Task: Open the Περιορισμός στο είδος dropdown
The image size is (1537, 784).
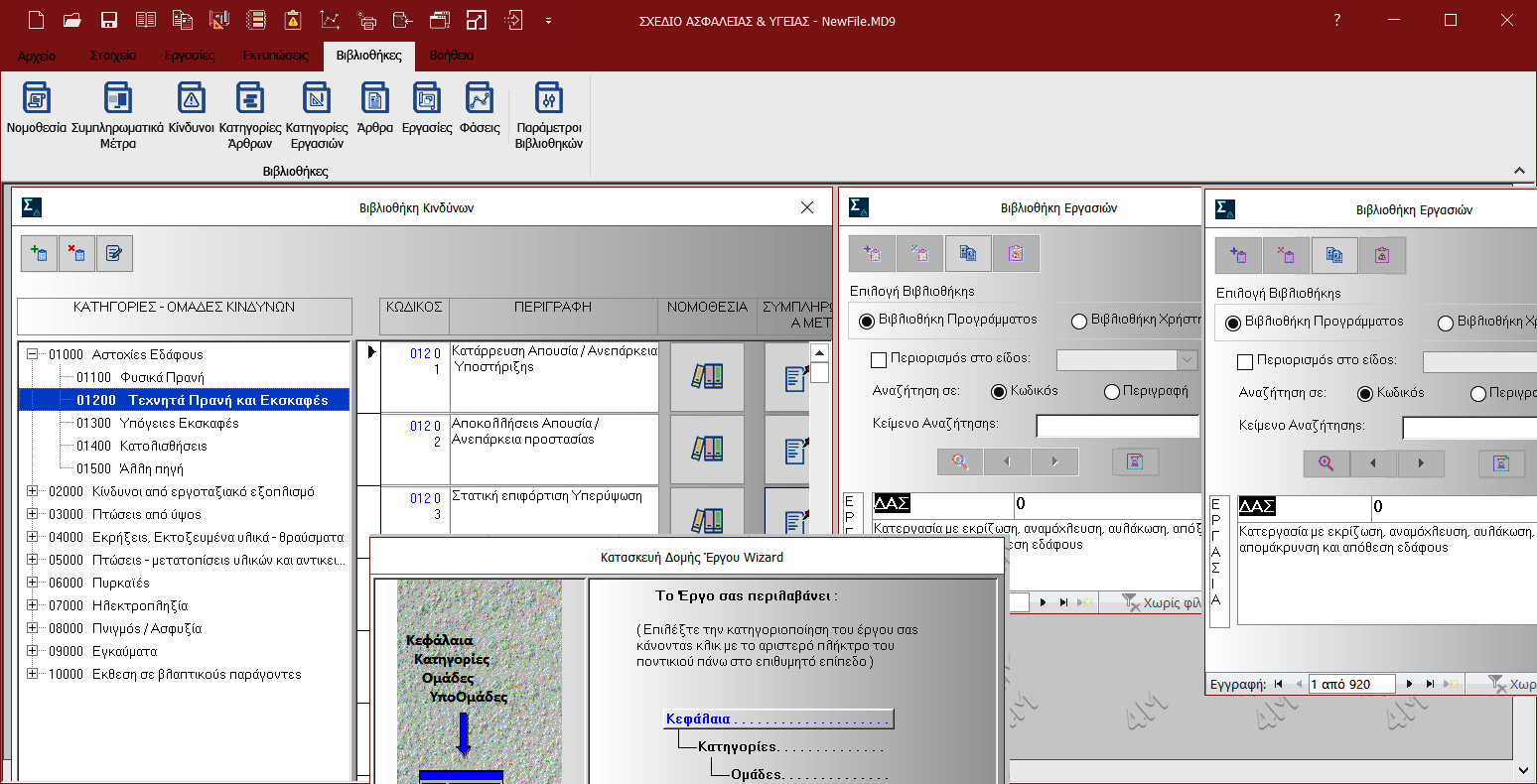Action: (1187, 359)
